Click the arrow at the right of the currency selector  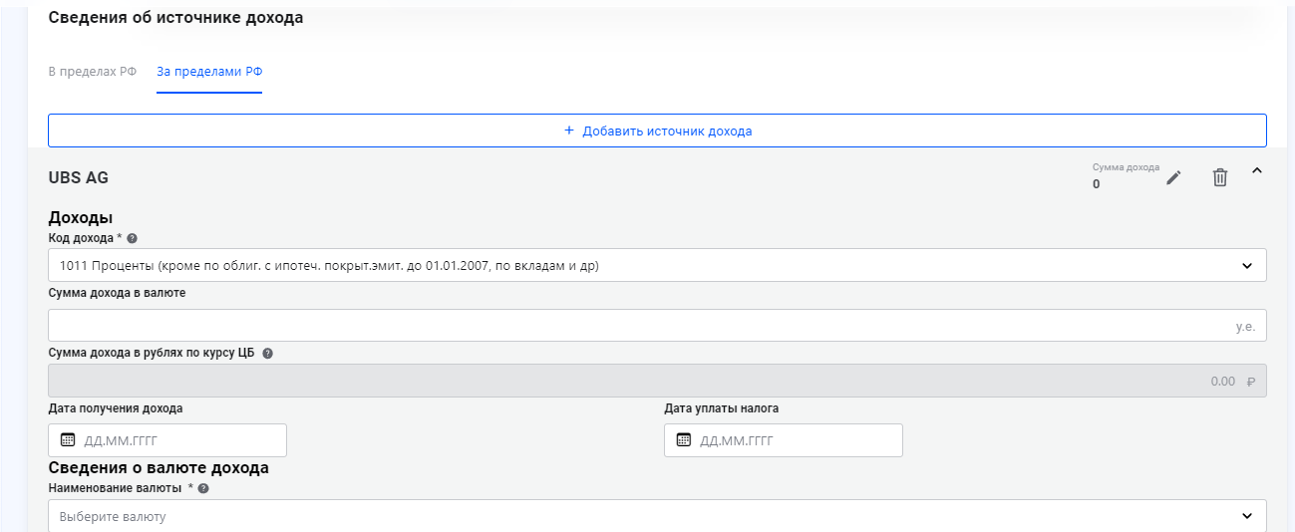pos(1247,516)
